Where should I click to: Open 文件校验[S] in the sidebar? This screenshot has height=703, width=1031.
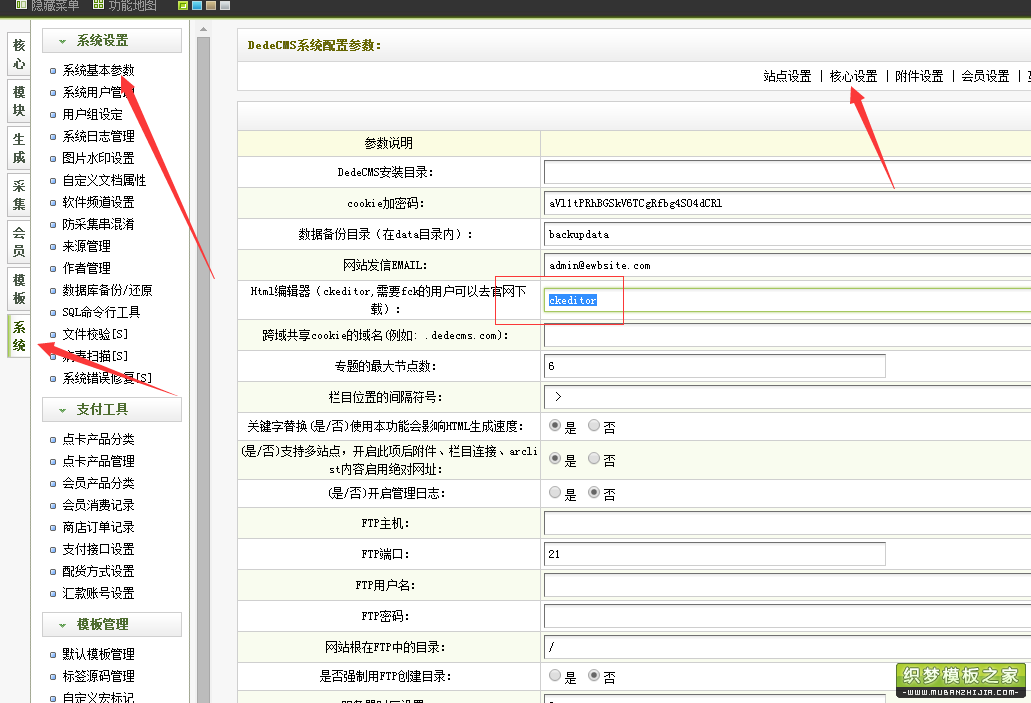pos(95,334)
